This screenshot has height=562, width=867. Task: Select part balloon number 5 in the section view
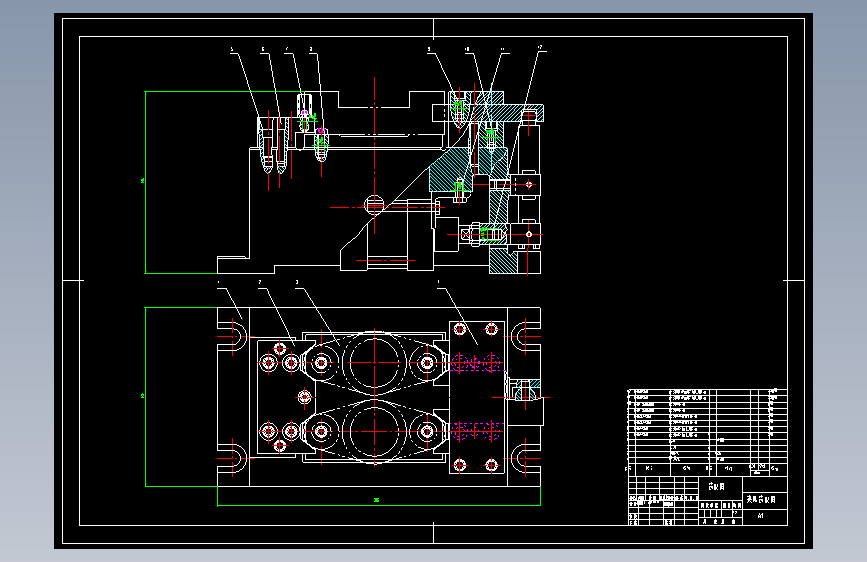click(232, 50)
